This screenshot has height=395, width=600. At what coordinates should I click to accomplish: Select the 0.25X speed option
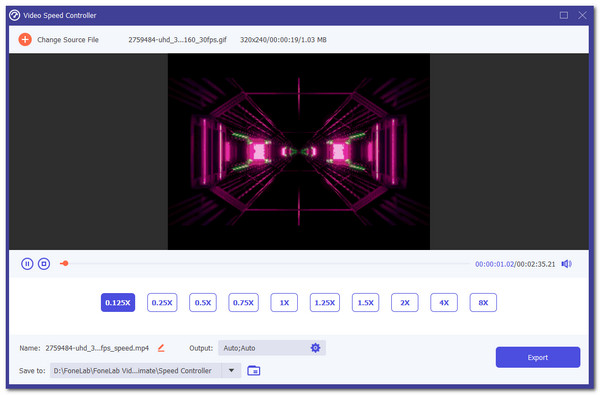[162, 303]
